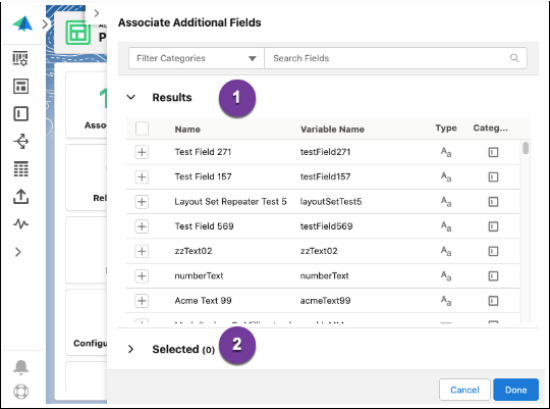Viewport: 550px width, 409px height.
Task: Click the Cancel button
Action: (464, 390)
